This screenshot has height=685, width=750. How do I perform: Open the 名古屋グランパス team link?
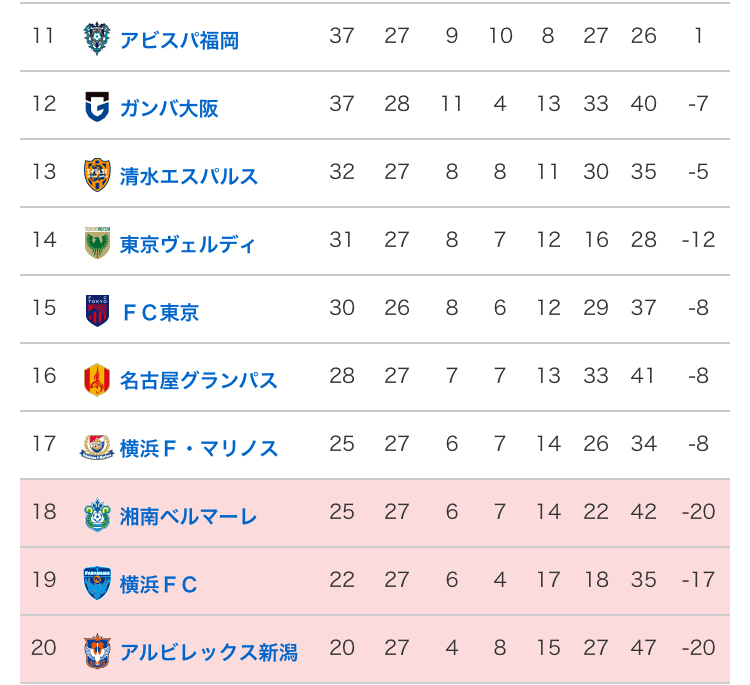[199, 380]
